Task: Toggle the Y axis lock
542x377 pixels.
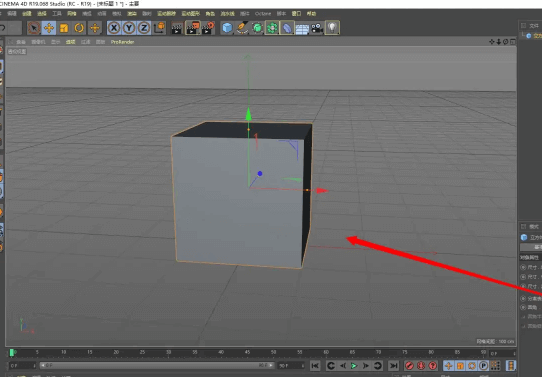Action: (129, 28)
